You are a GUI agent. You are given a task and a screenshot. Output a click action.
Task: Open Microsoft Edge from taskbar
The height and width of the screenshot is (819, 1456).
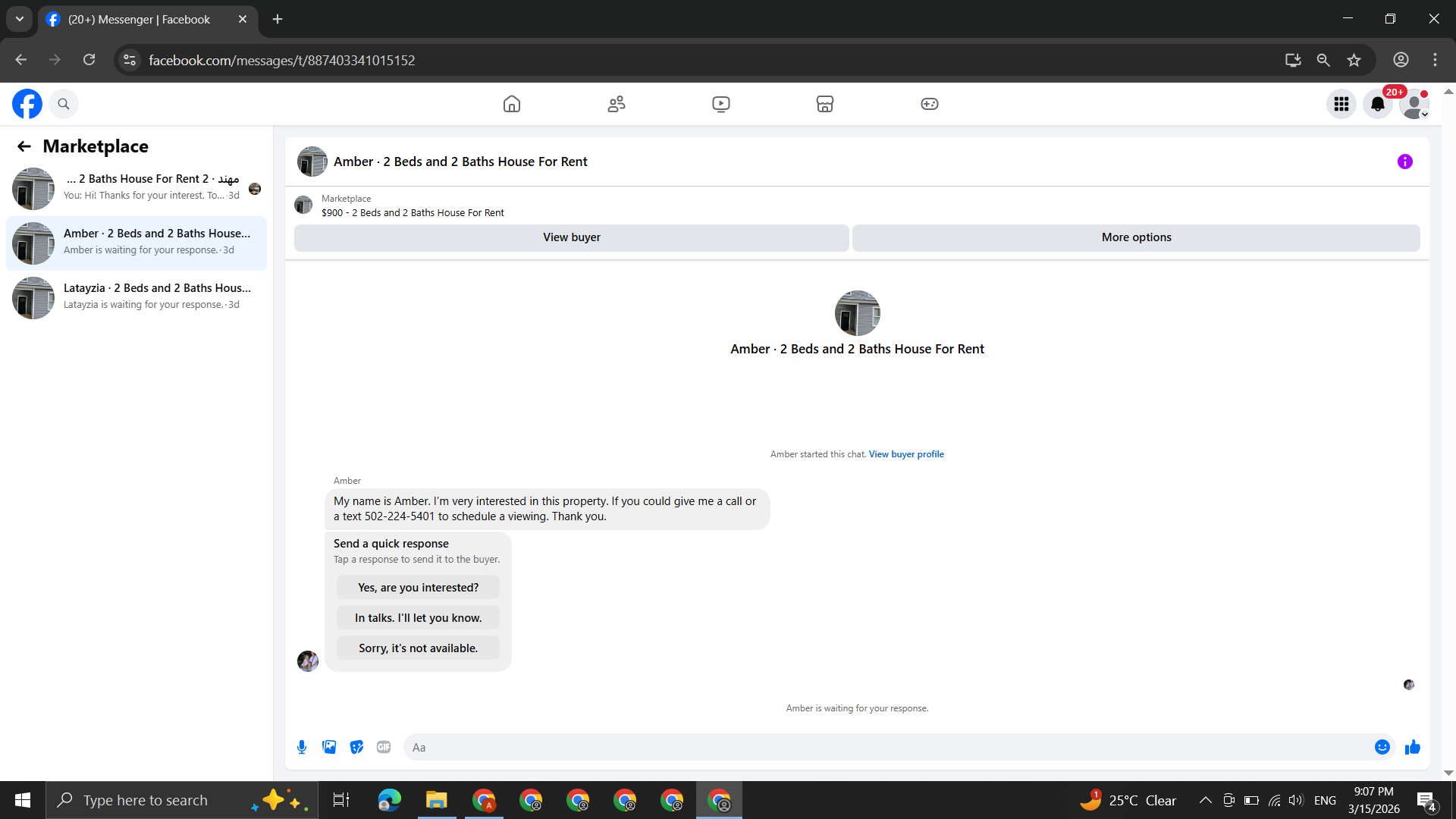[389, 800]
